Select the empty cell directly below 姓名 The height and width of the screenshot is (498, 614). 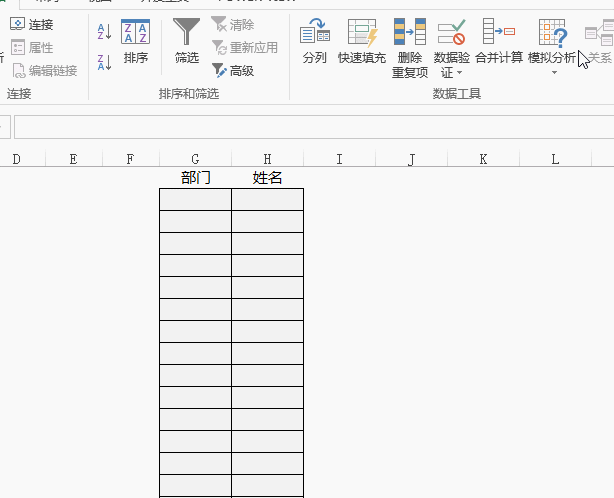point(267,199)
